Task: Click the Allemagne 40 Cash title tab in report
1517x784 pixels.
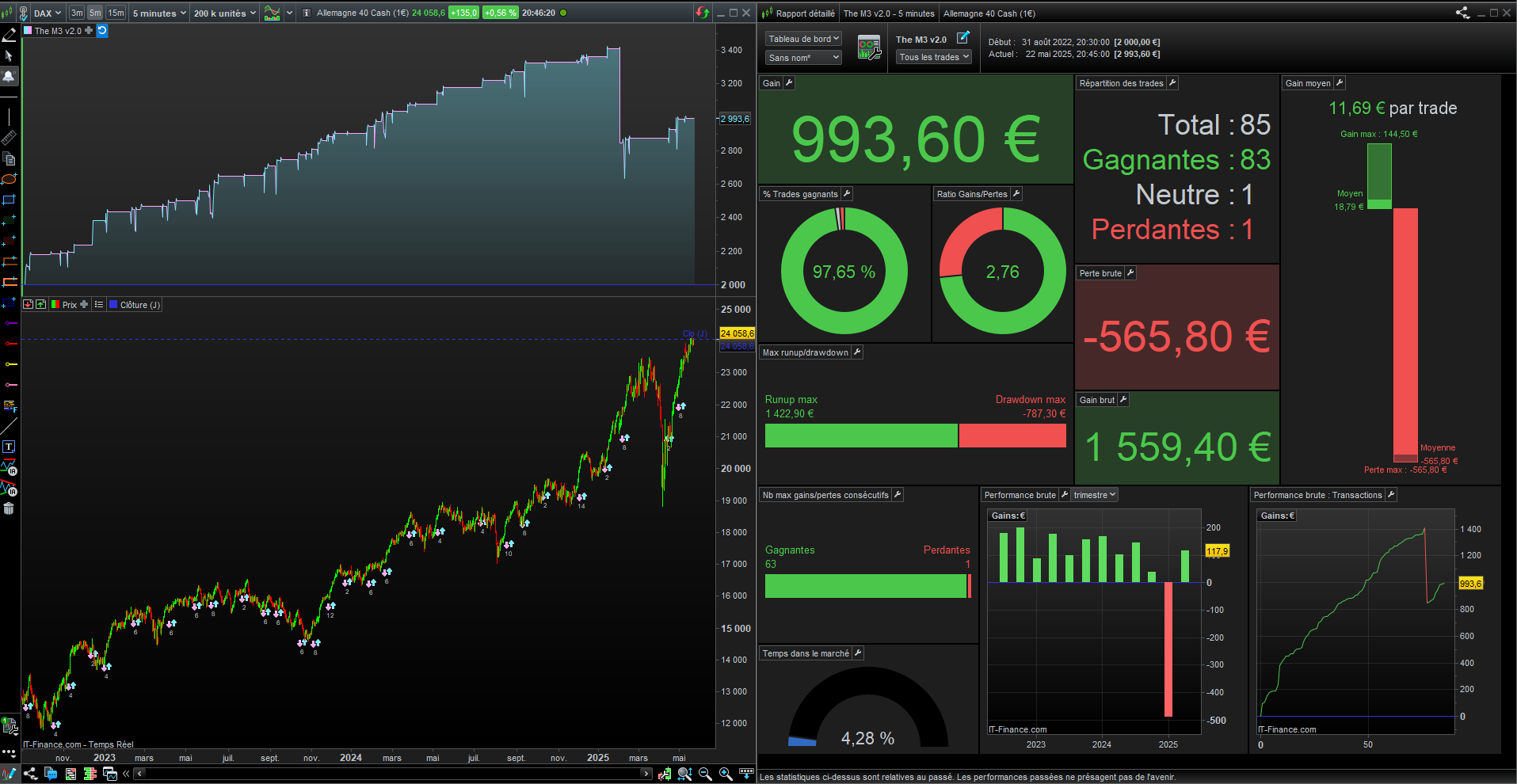Action: pos(989,13)
